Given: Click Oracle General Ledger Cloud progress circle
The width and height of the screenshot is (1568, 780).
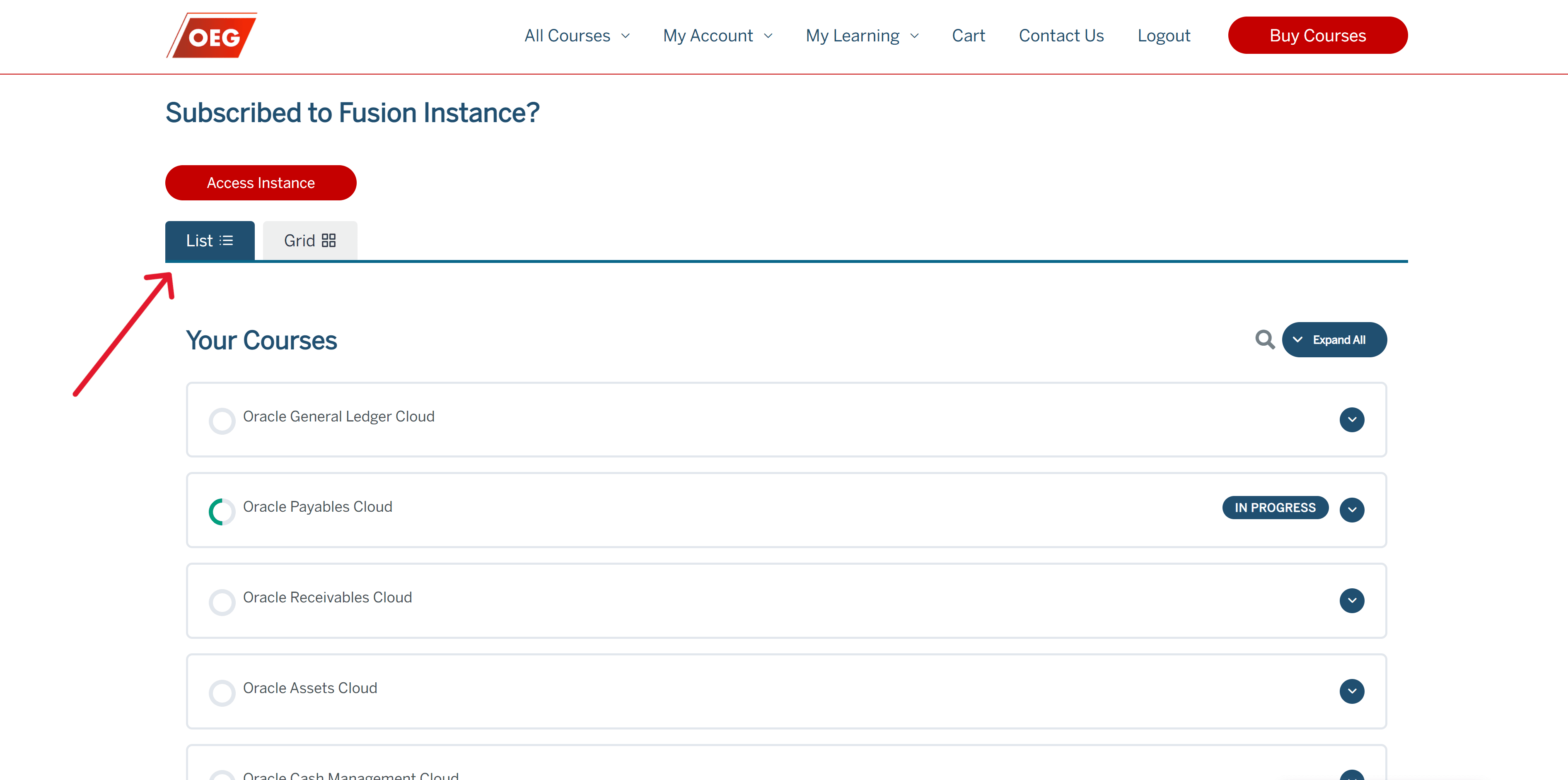Looking at the screenshot, I should (x=222, y=420).
